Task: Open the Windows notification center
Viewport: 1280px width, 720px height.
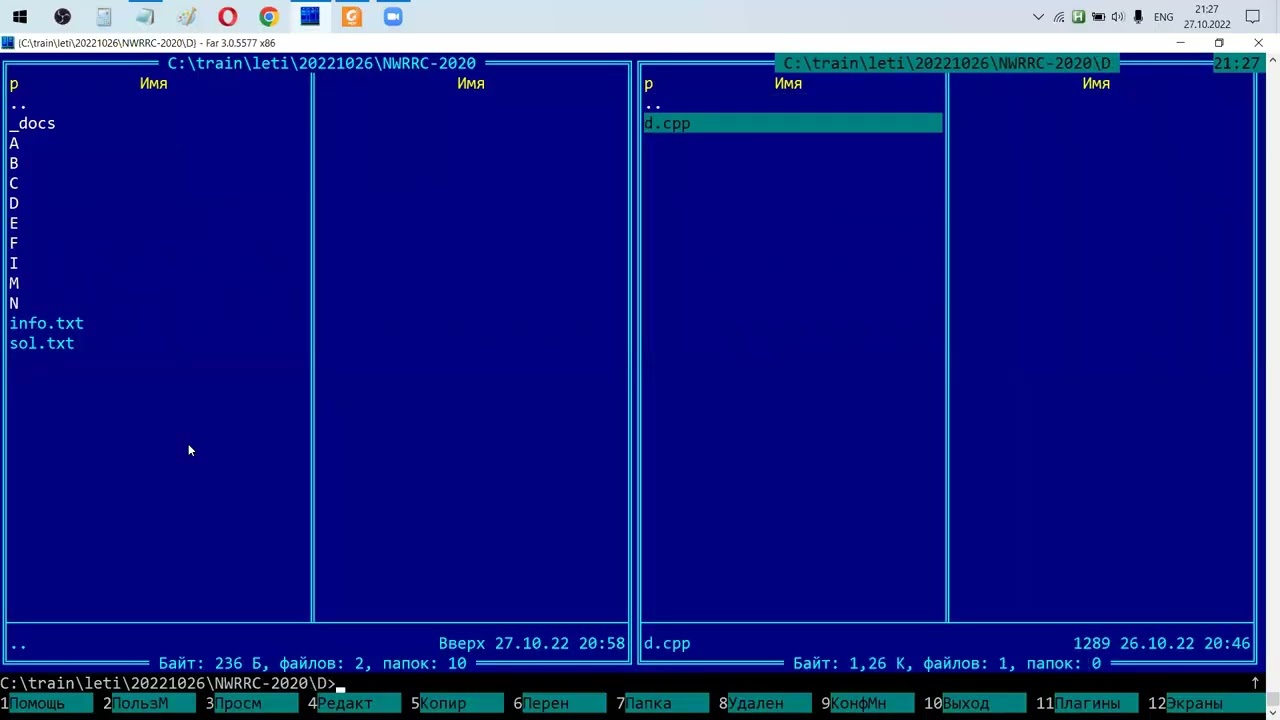Action: click(x=1253, y=17)
